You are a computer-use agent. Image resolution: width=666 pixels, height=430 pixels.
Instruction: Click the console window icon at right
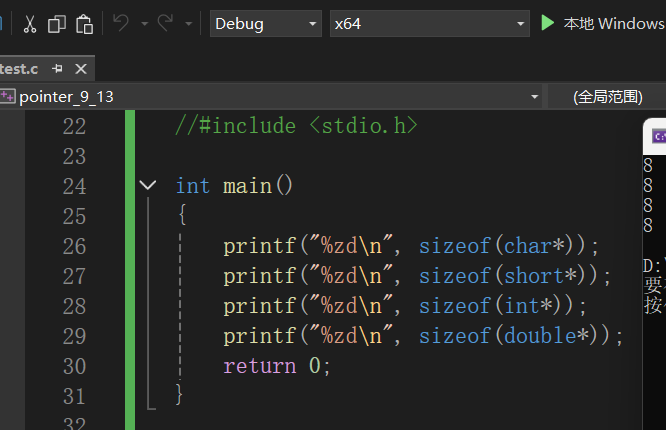pos(659,136)
